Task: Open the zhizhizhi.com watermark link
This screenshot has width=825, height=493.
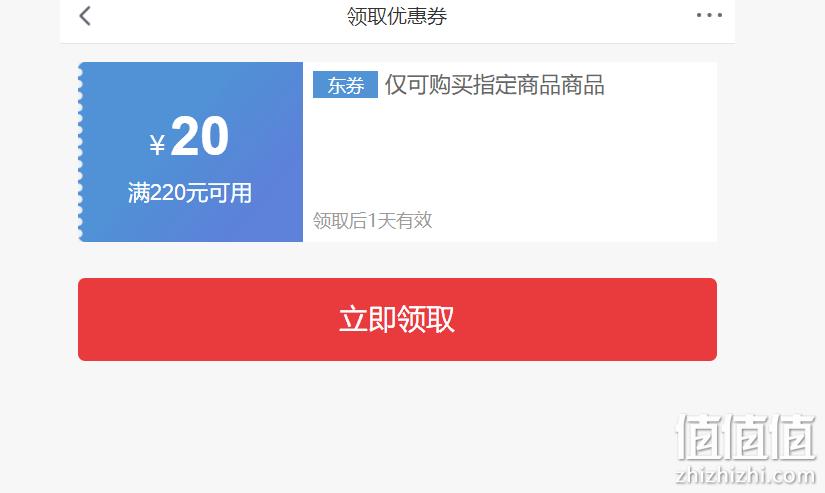Action: point(746,476)
